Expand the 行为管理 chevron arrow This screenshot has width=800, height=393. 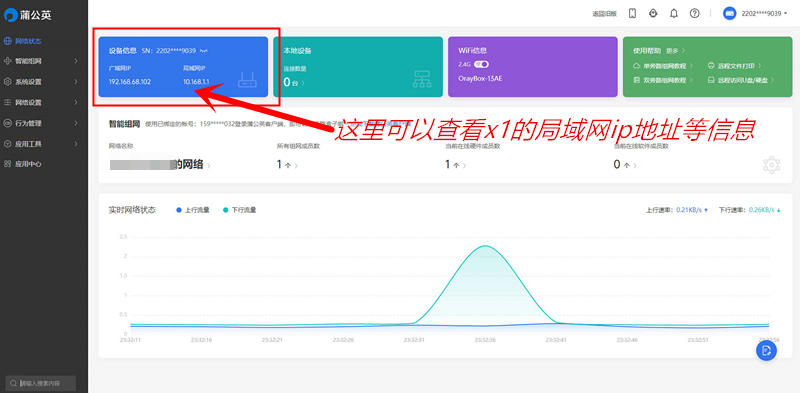(x=76, y=123)
